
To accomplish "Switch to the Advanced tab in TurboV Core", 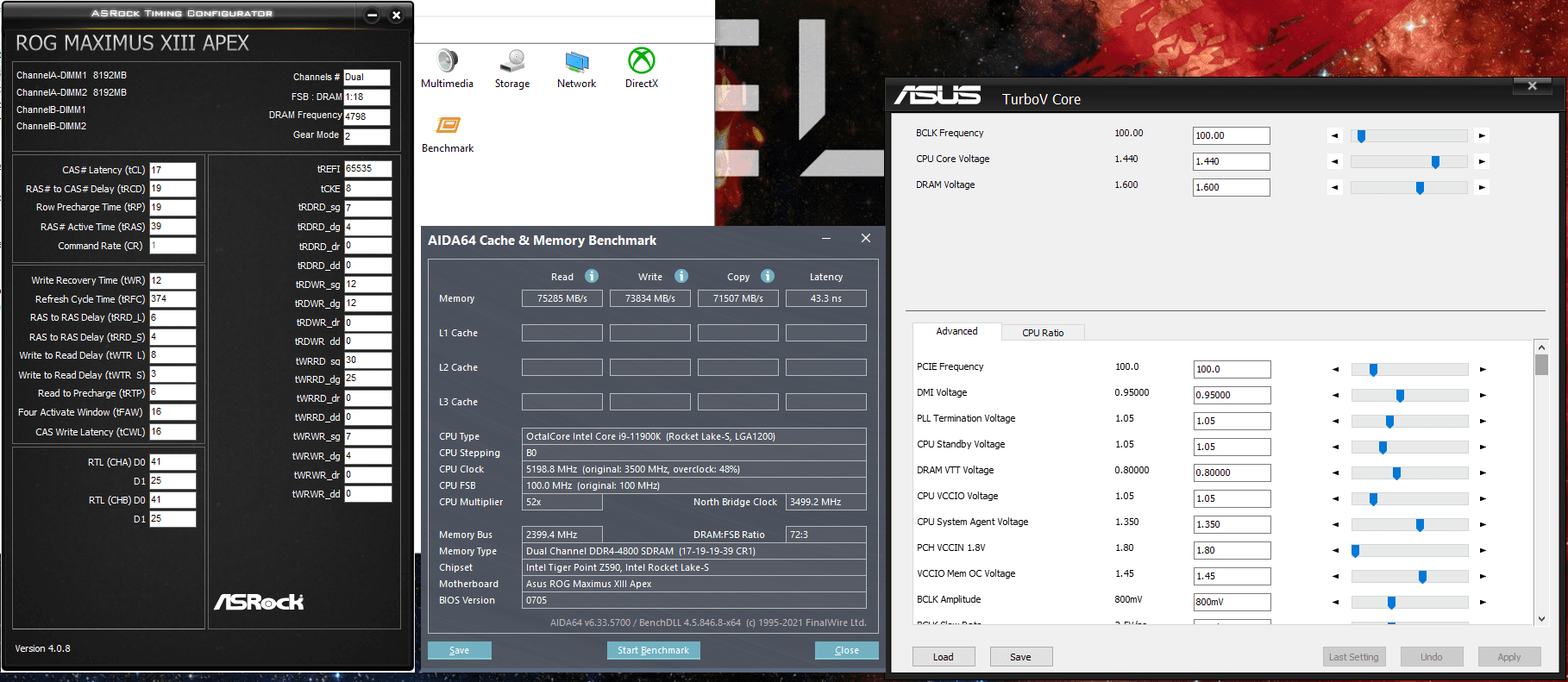I will click(956, 331).
